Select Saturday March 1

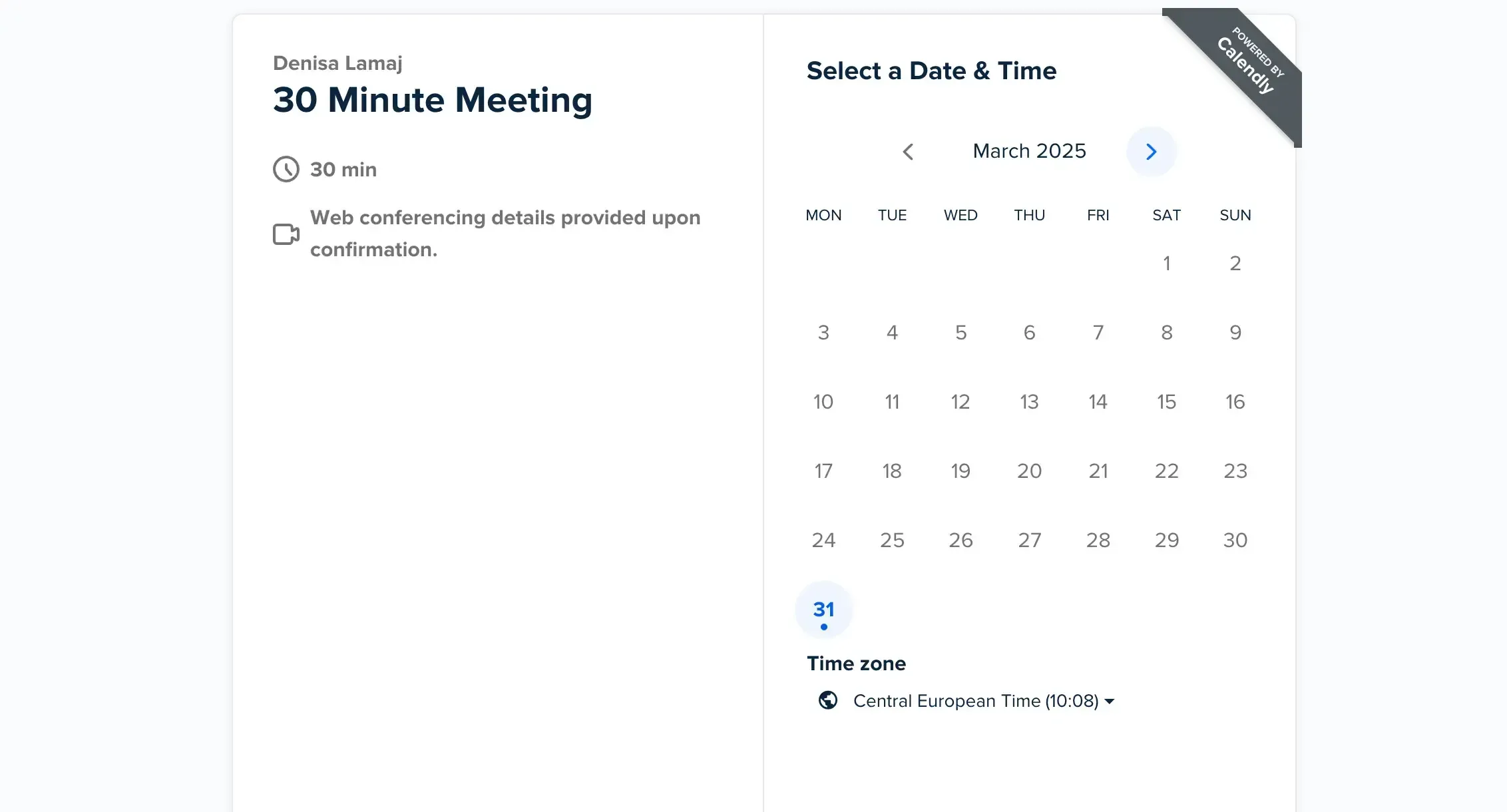(x=1166, y=263)
